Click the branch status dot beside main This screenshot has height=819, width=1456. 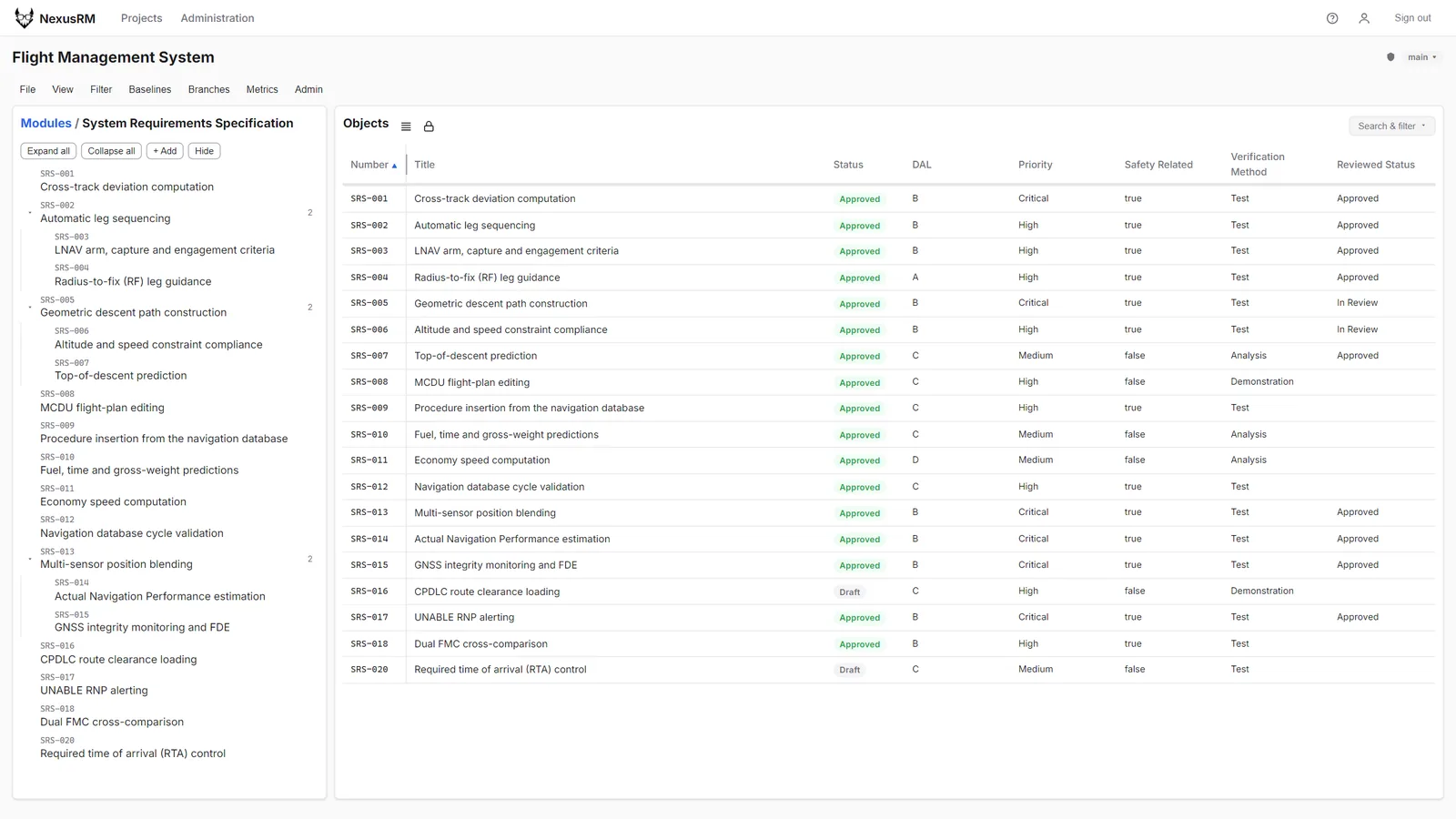point(1390,57)
